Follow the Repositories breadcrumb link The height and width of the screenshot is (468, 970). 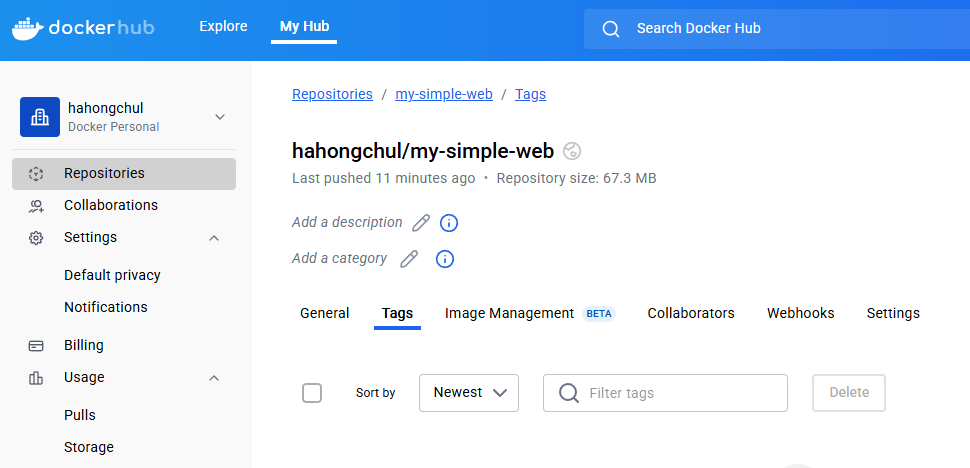(332, 95)
